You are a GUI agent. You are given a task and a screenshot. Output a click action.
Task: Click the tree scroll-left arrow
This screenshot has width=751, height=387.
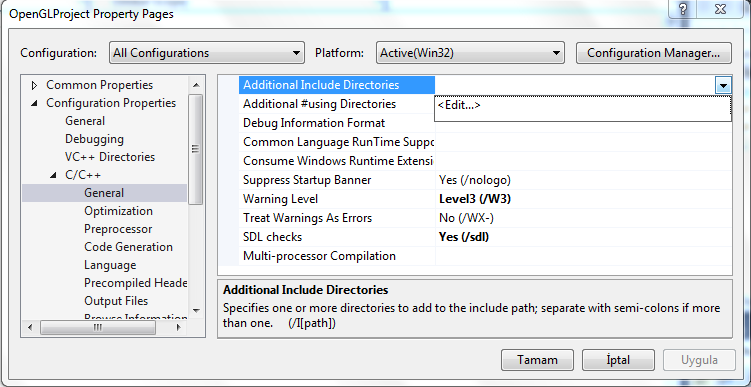point(30,328)
